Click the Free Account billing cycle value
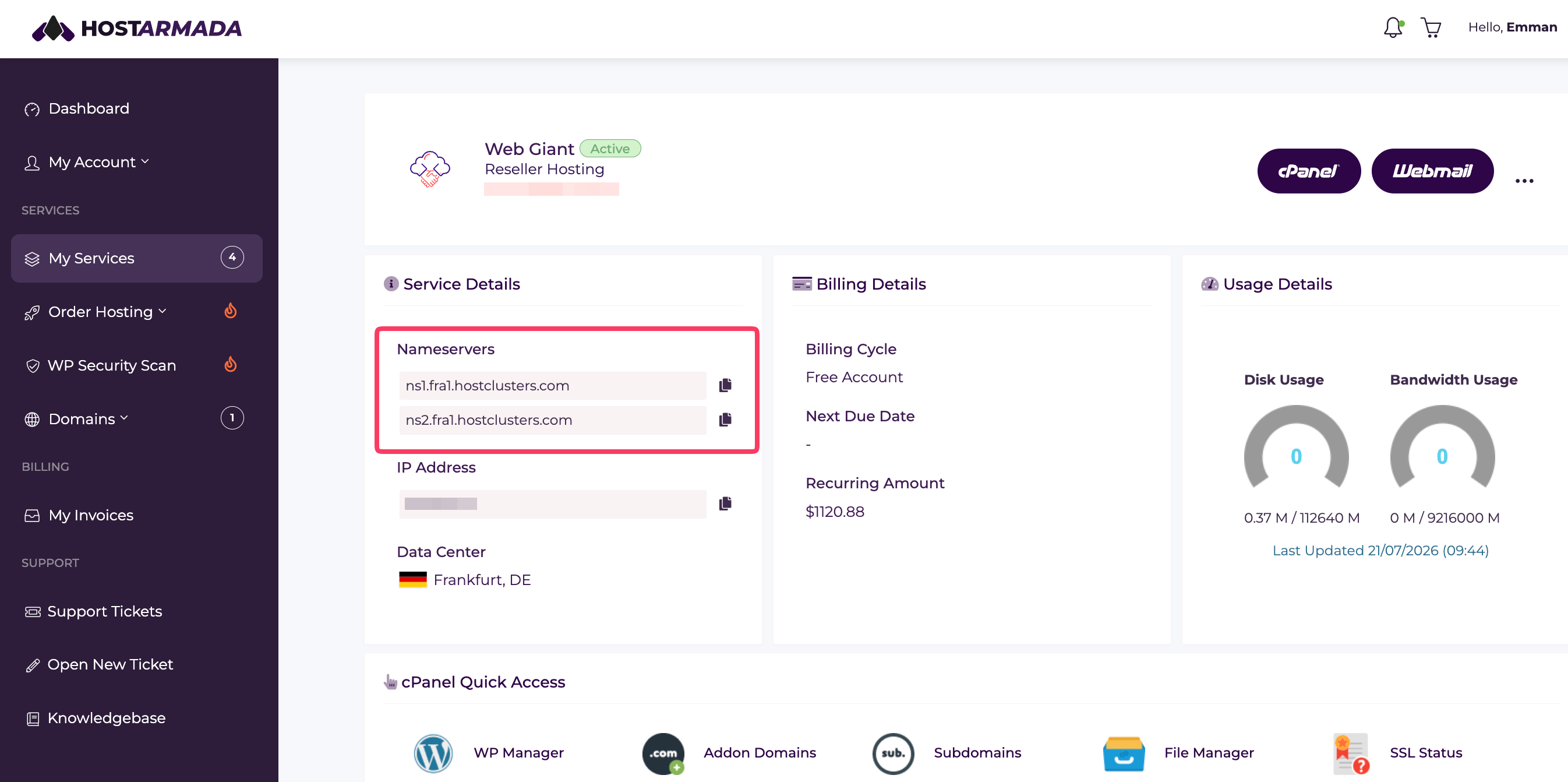 854,377
